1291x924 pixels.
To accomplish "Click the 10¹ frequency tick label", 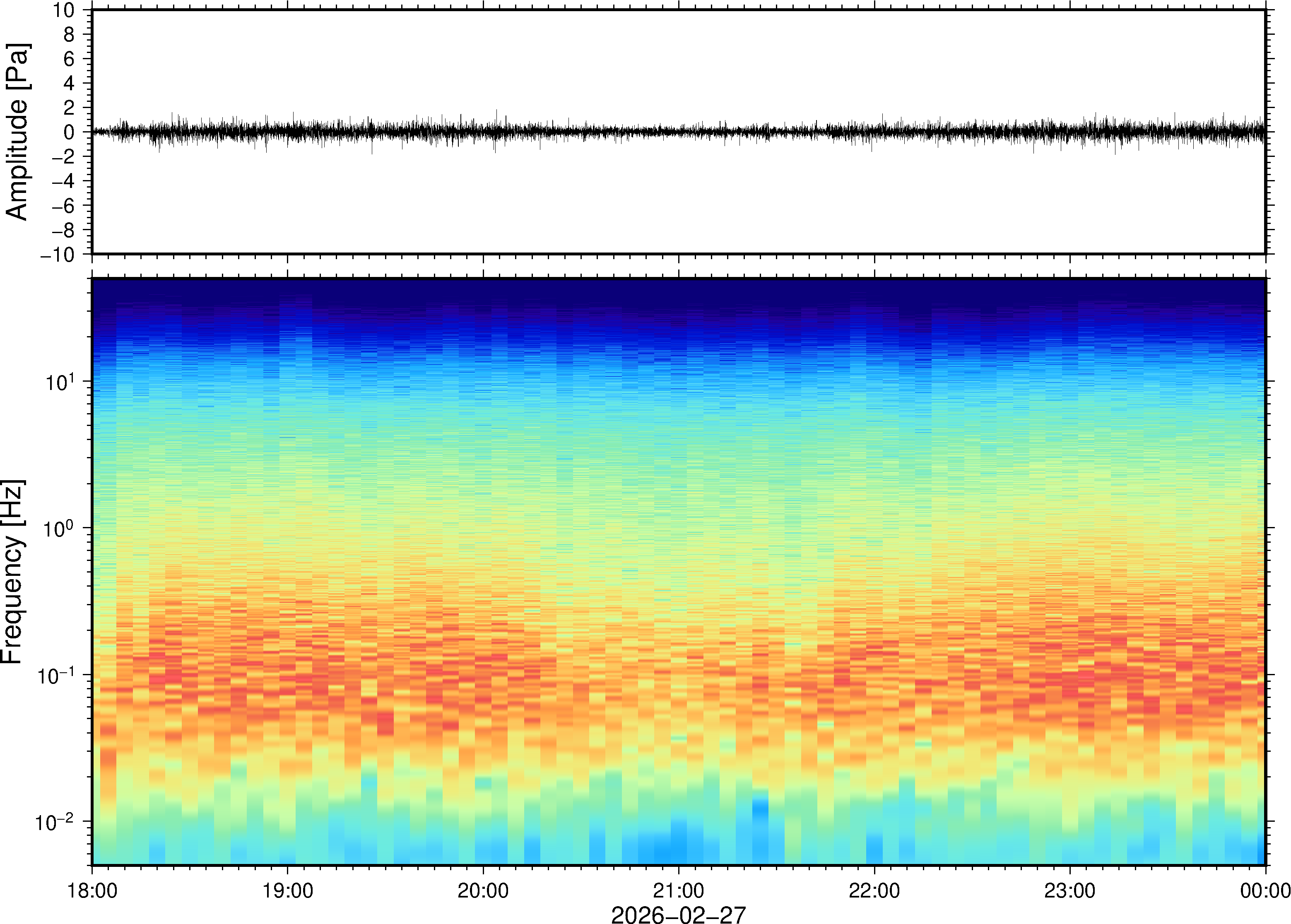I will [60, 383].
